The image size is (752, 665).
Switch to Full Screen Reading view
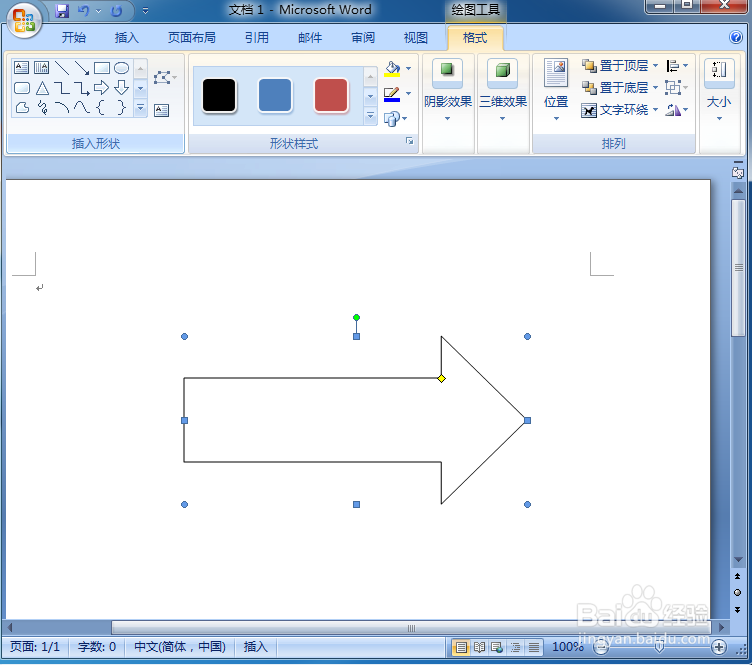tap(479, 648)
